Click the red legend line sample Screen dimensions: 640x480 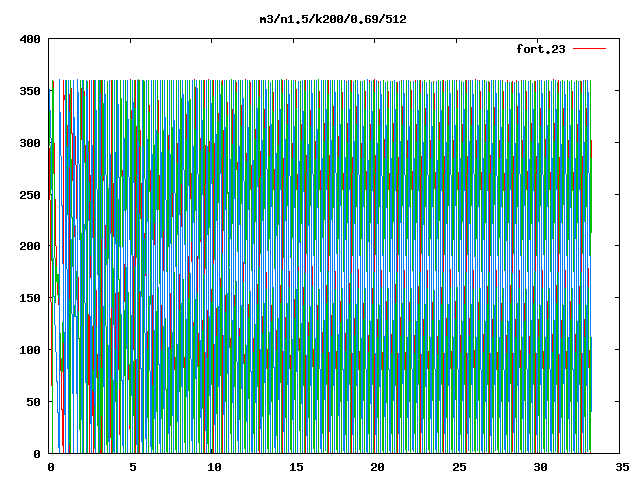(x=589, y=49)
